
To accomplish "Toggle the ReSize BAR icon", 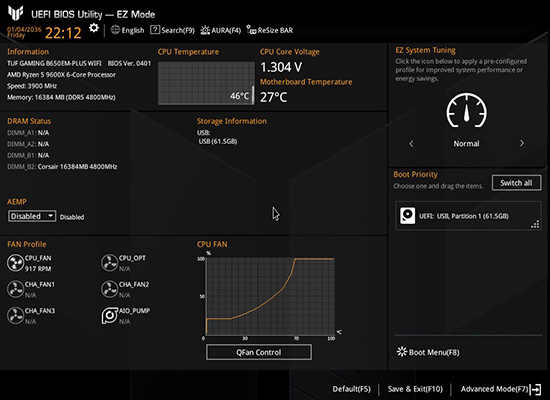I will pos(251,30).
